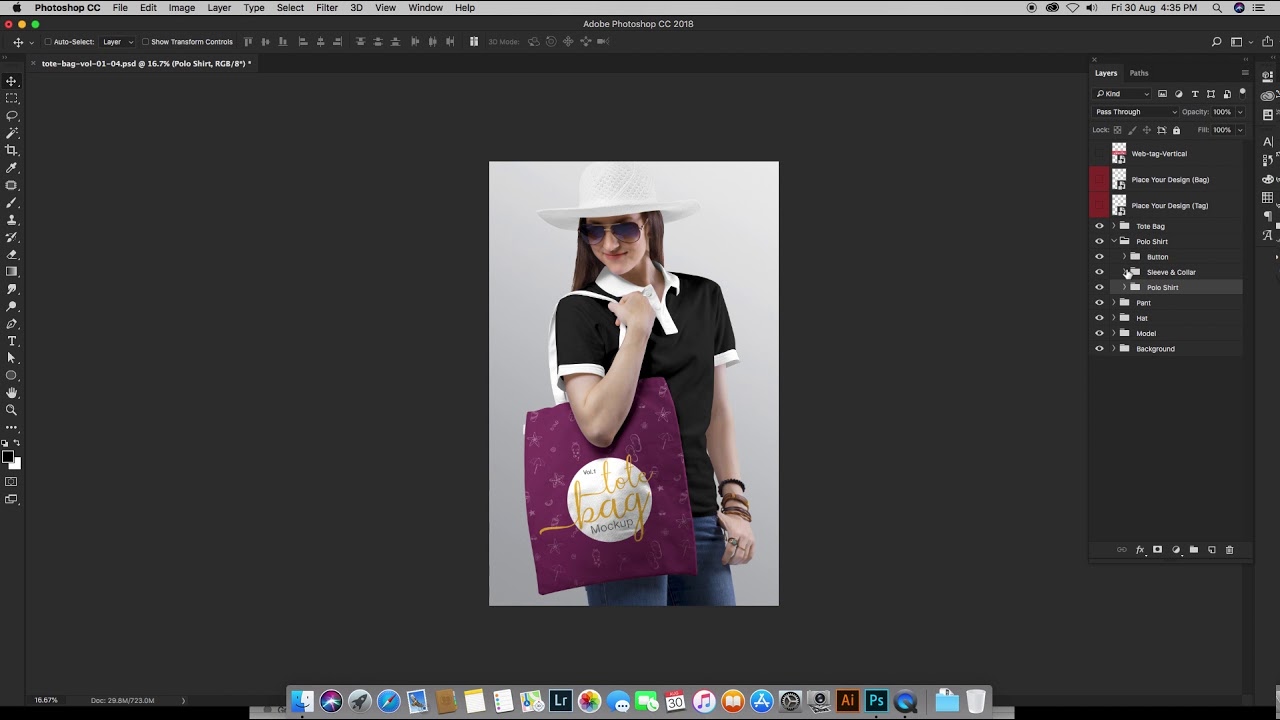Enable the Auto-Select checkbox
The image size is (1280, 720).
coord(48,42)
